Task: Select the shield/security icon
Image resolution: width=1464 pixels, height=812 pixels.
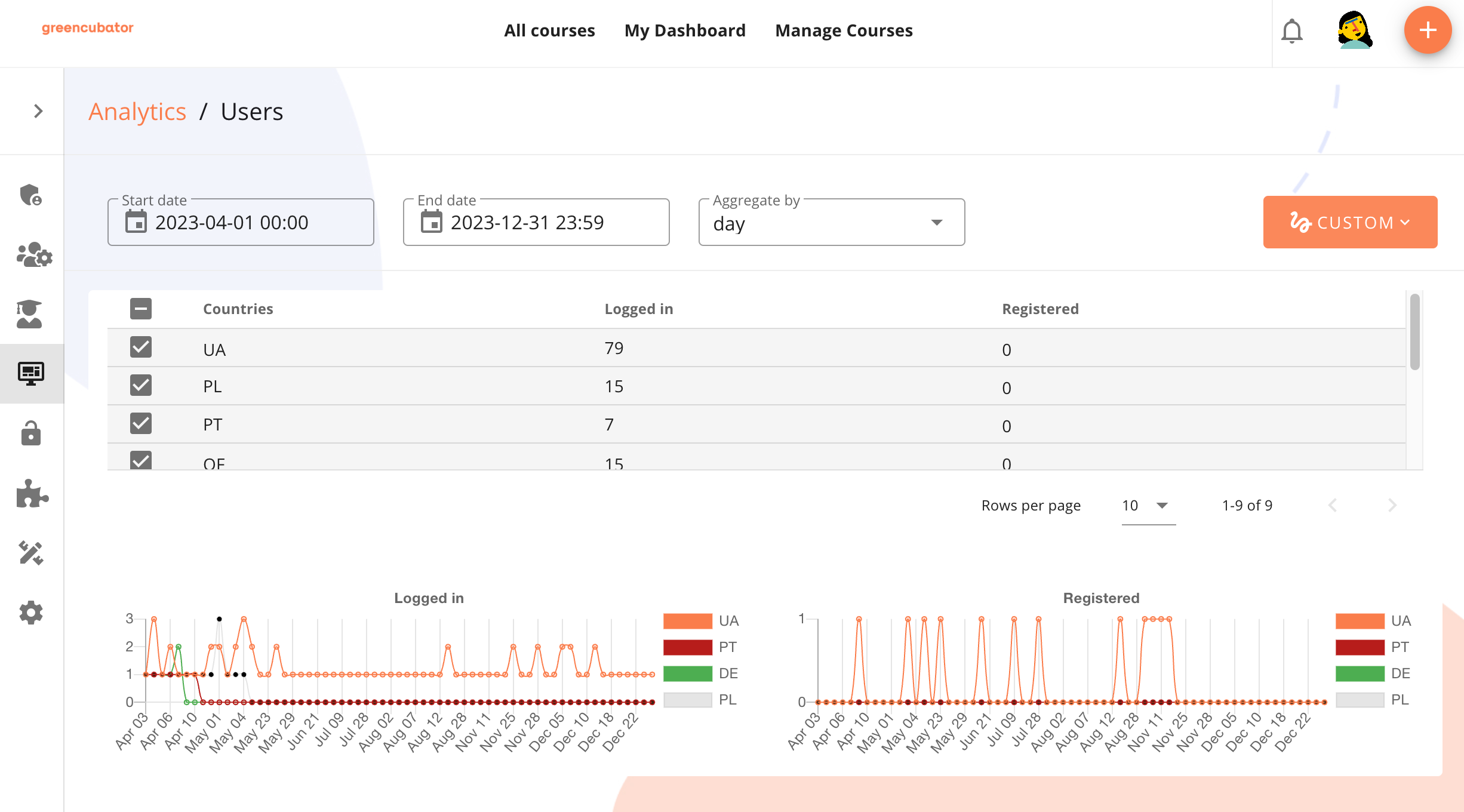Action: pyautogui.click(x=31, y=195)
